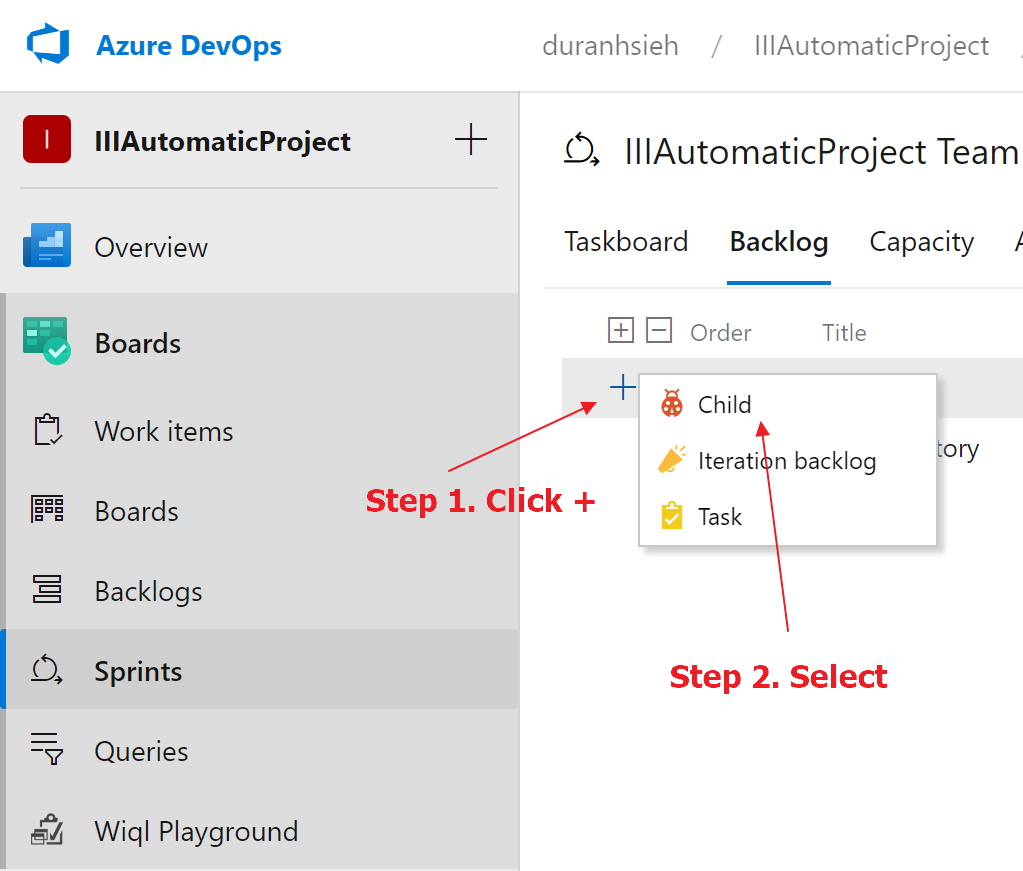Select the Sprints icon
Viewport: 1023px width, 871px height.
pyautogui.click(x=46, y=670)
